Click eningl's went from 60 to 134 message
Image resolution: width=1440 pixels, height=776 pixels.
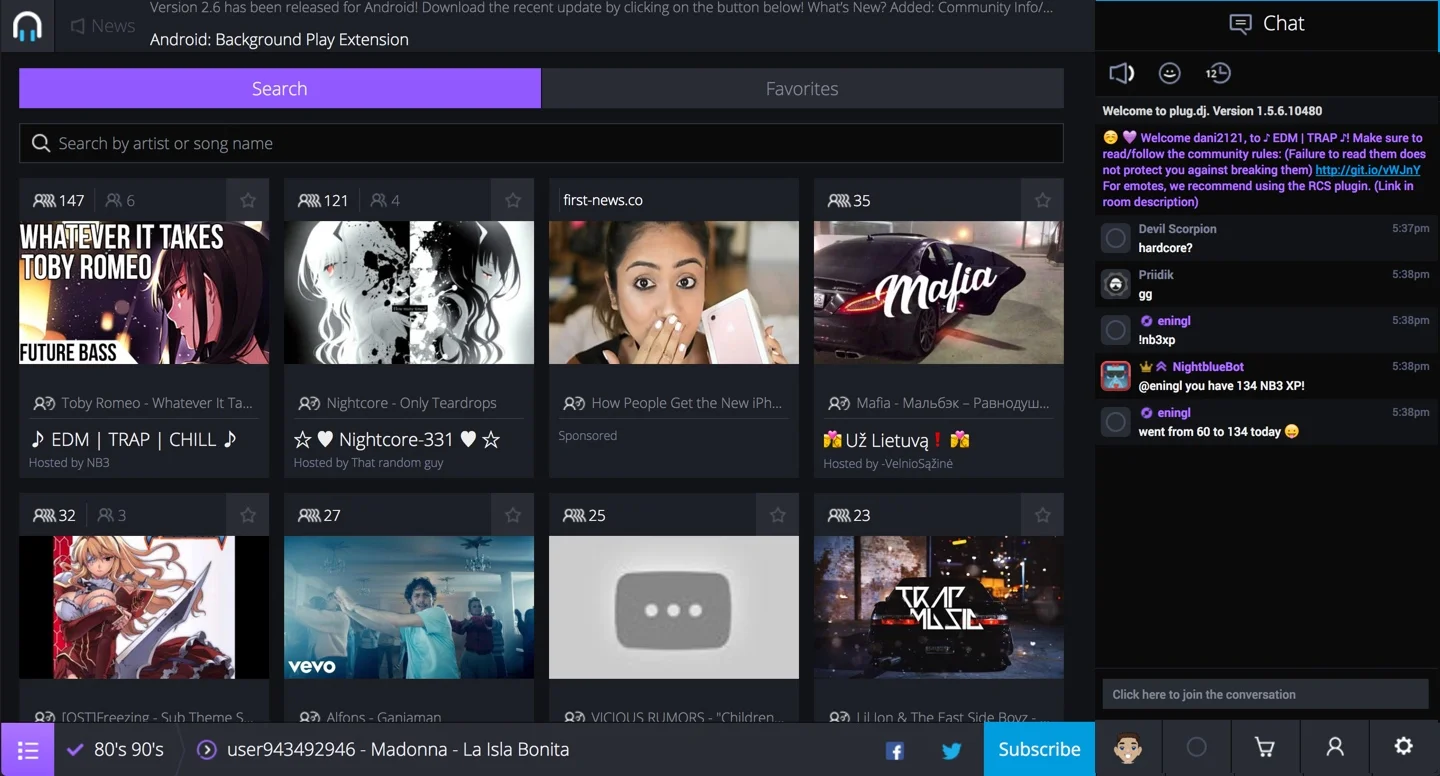1219,431
